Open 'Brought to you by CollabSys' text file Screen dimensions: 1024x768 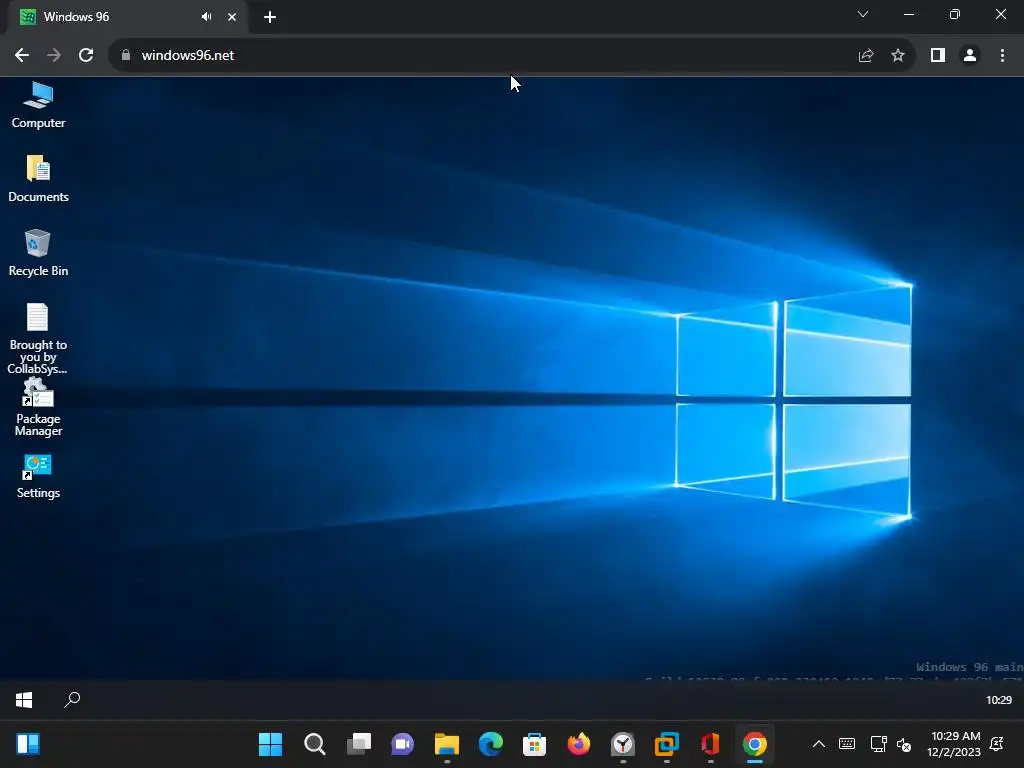38,338
